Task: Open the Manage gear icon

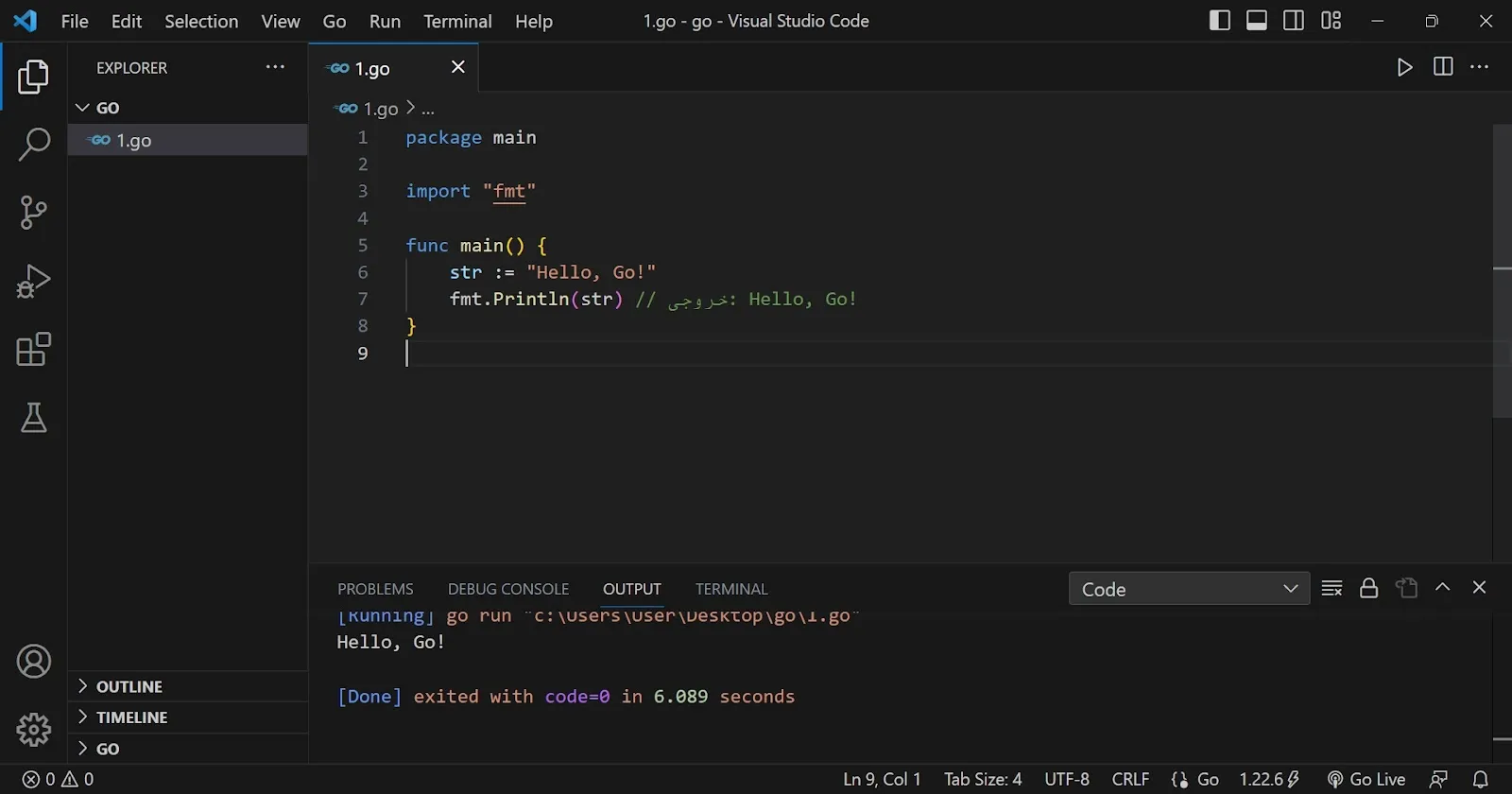Action: click(33, 730)
